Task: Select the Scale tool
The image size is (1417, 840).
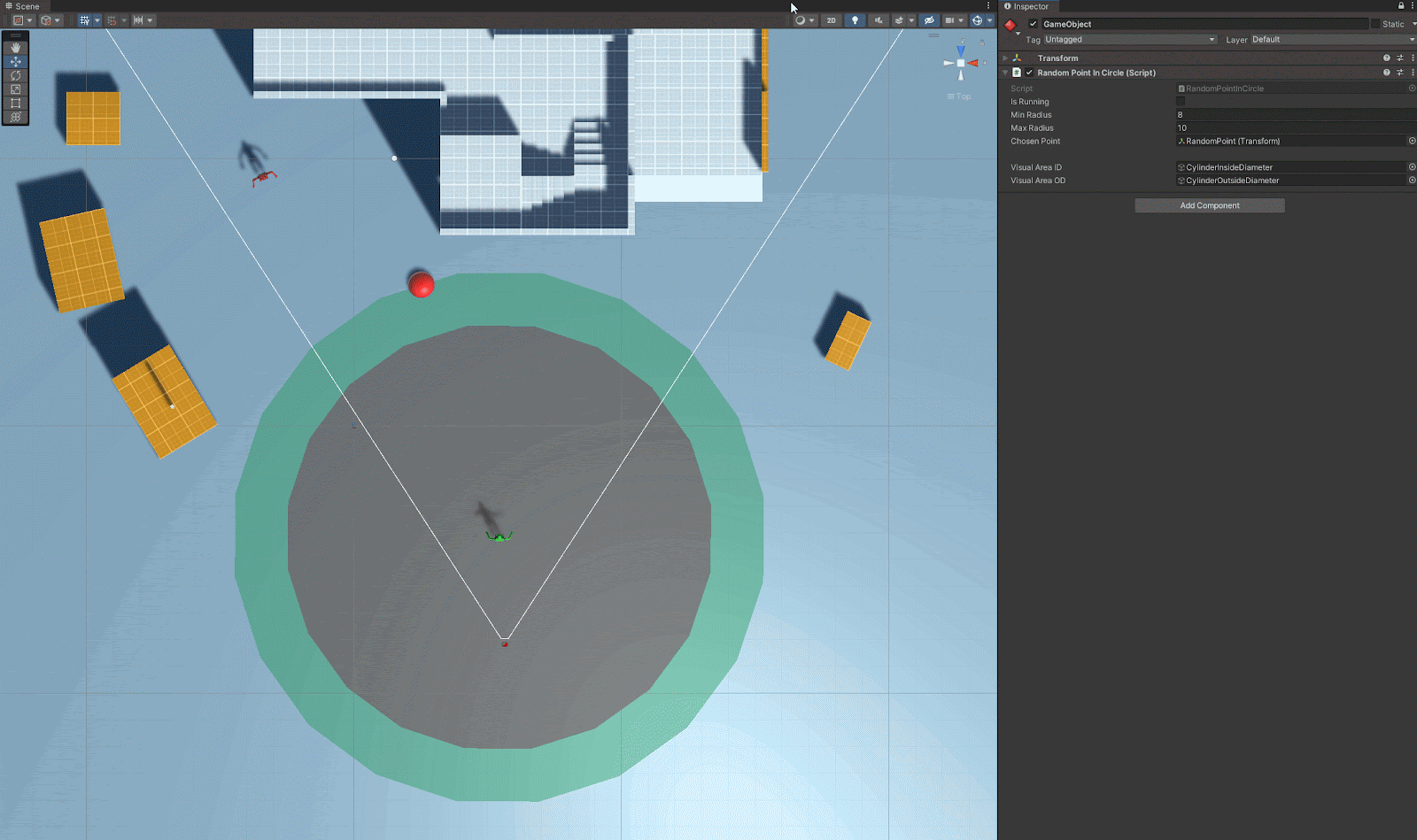Action: tap(15, 89)
